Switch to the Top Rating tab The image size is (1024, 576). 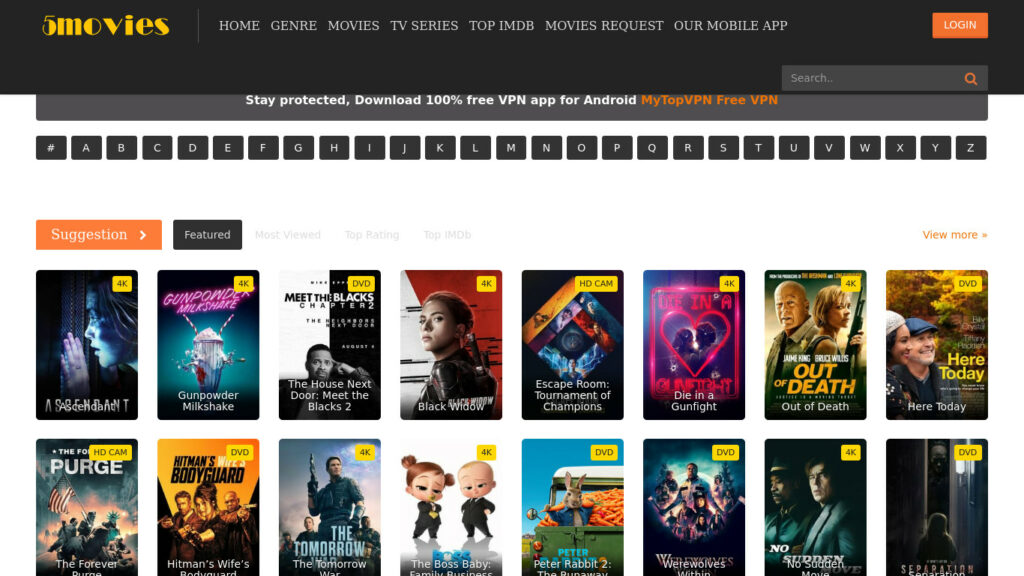[x=372, y=234]
